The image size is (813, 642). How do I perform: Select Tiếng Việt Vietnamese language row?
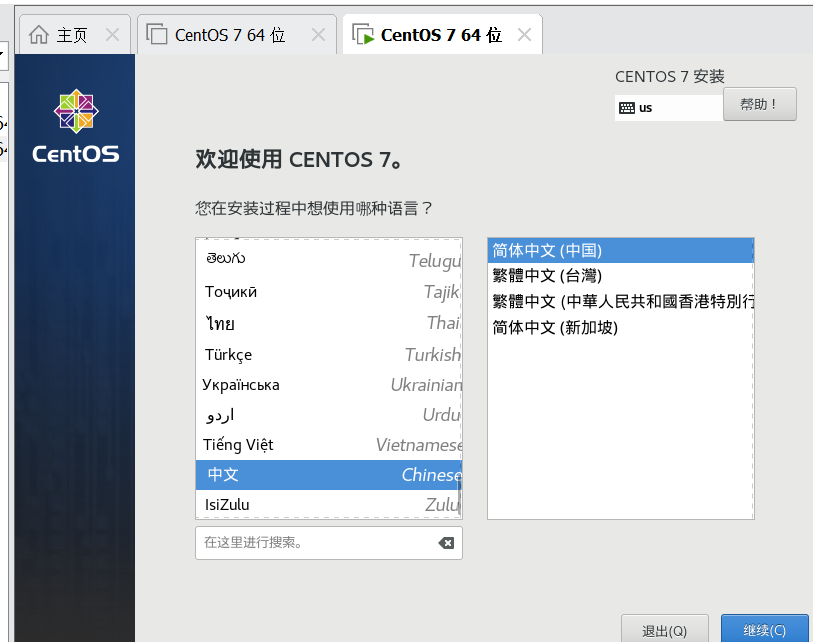tap(329, 445)
